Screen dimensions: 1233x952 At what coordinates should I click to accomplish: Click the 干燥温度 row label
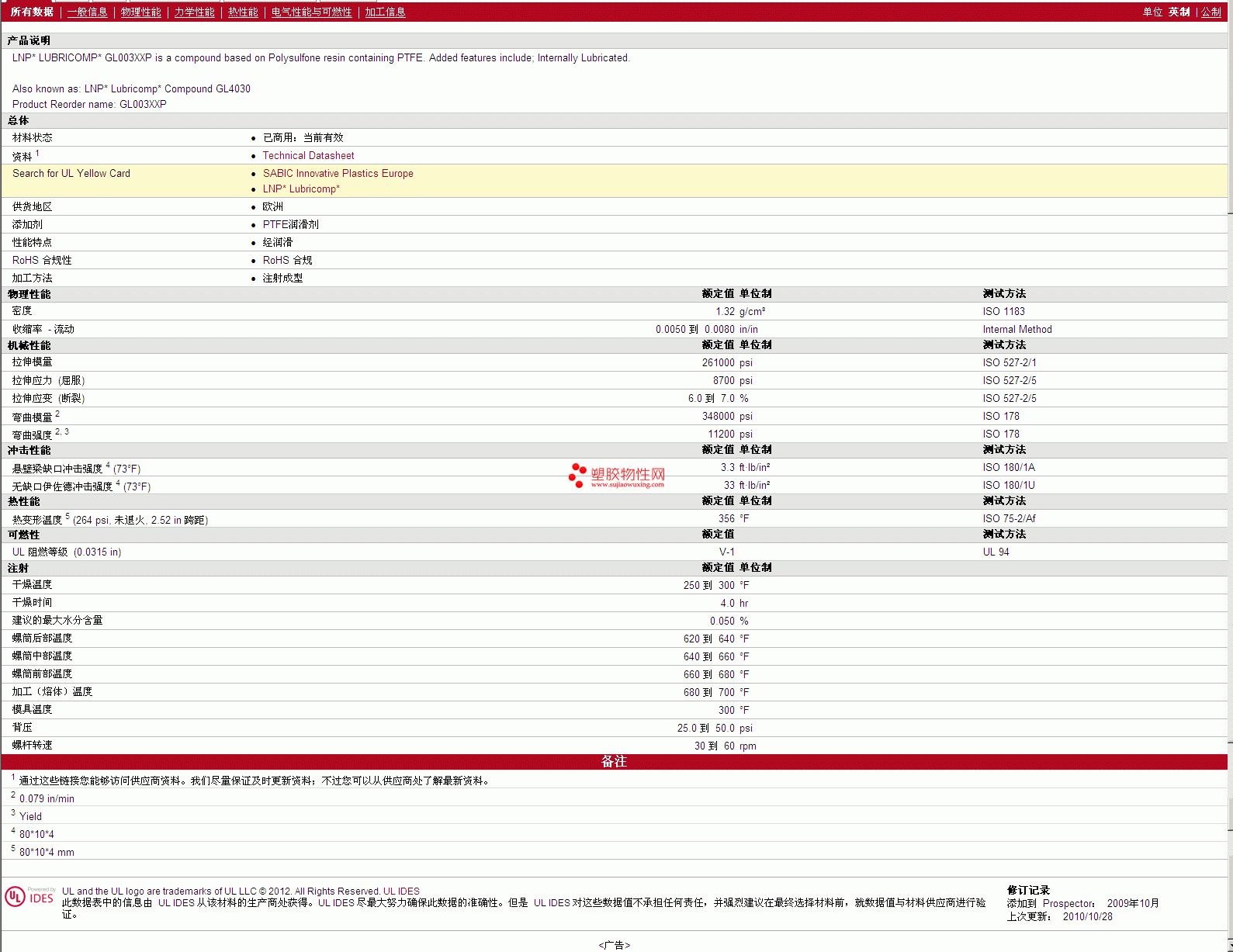pyautogui.click(x=32, y=585)
